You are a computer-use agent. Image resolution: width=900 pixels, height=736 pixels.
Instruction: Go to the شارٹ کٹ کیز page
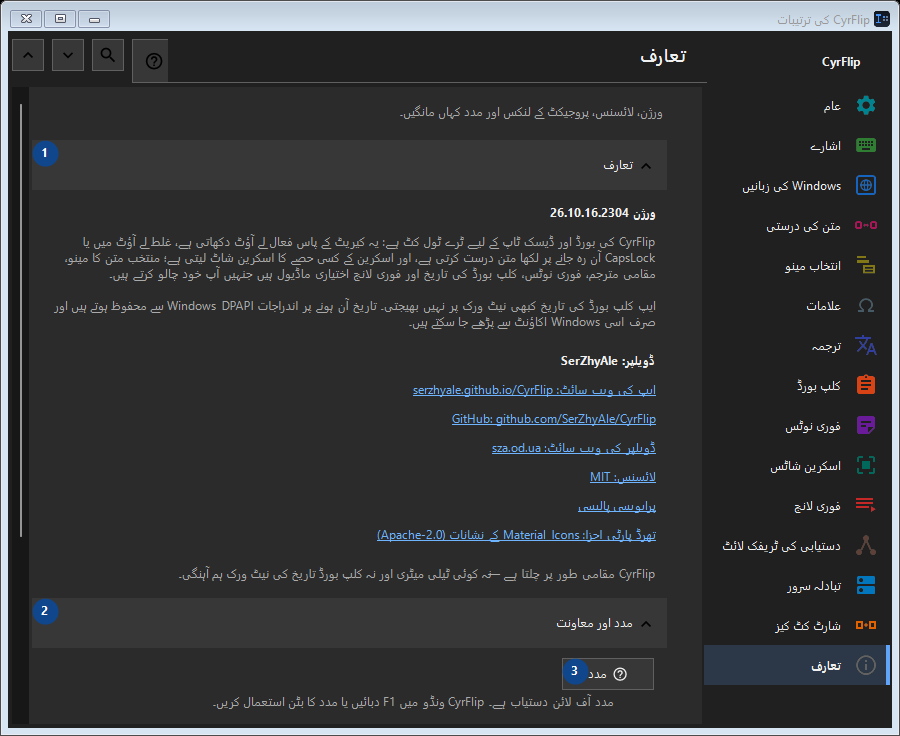click(x=808, y=626)
